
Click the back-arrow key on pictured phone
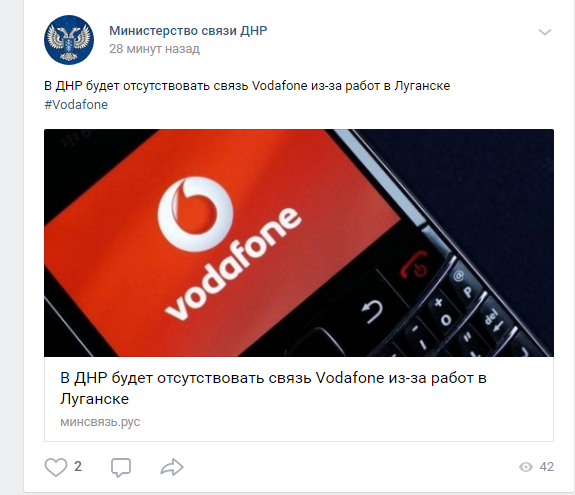click(372, 311)
